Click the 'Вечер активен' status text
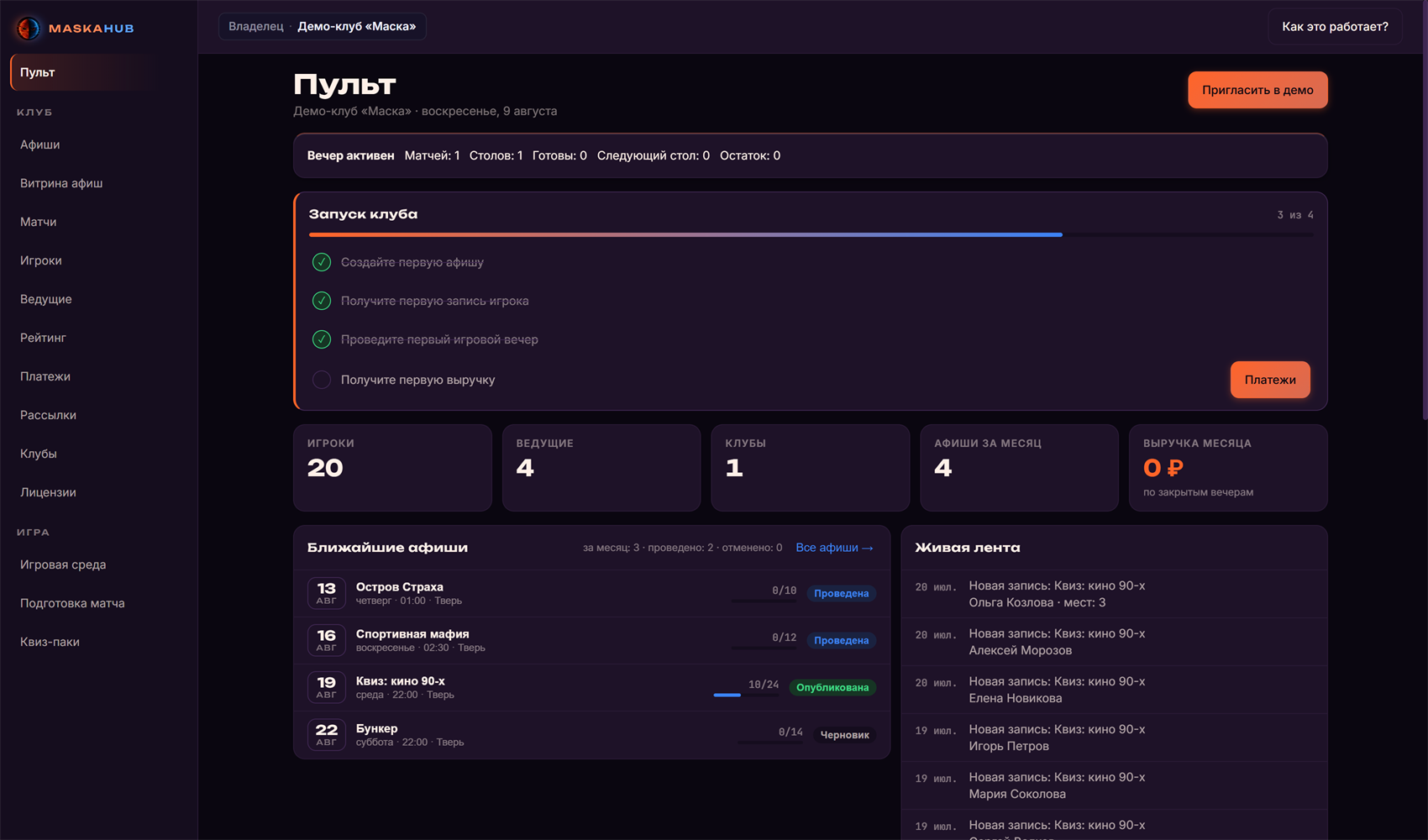The width and height of the screenshot is (1428, 840). (x=350, y=155)
